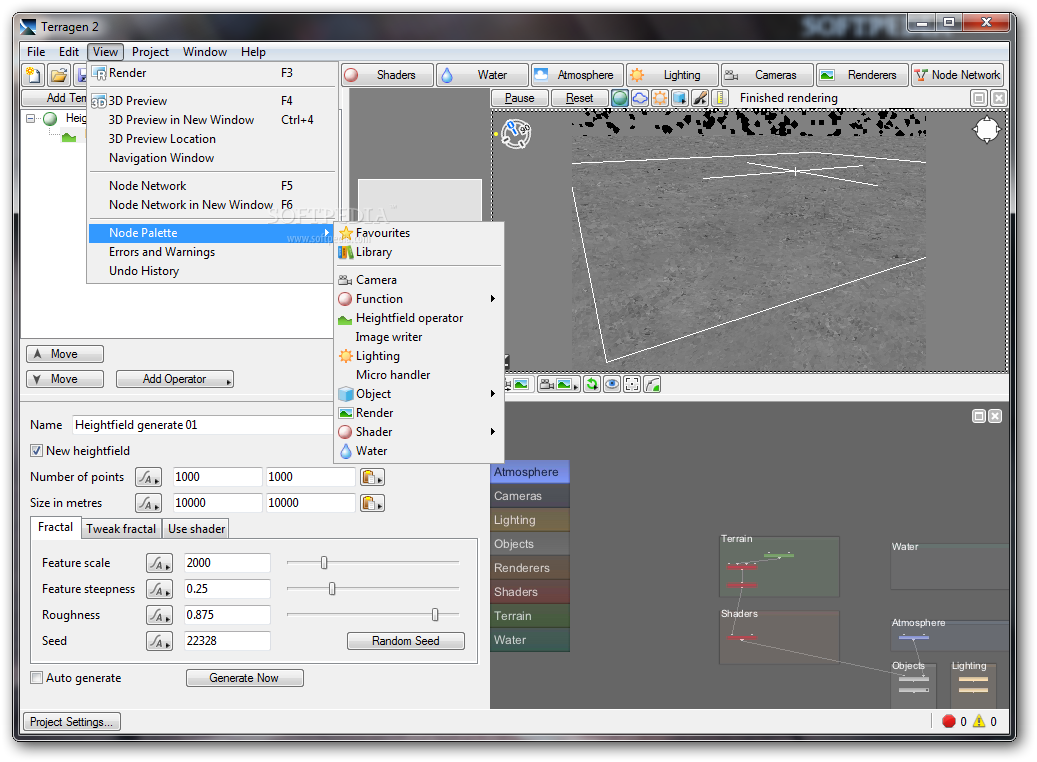
Task: Switch to the Use shader tab
Action: 196,529
